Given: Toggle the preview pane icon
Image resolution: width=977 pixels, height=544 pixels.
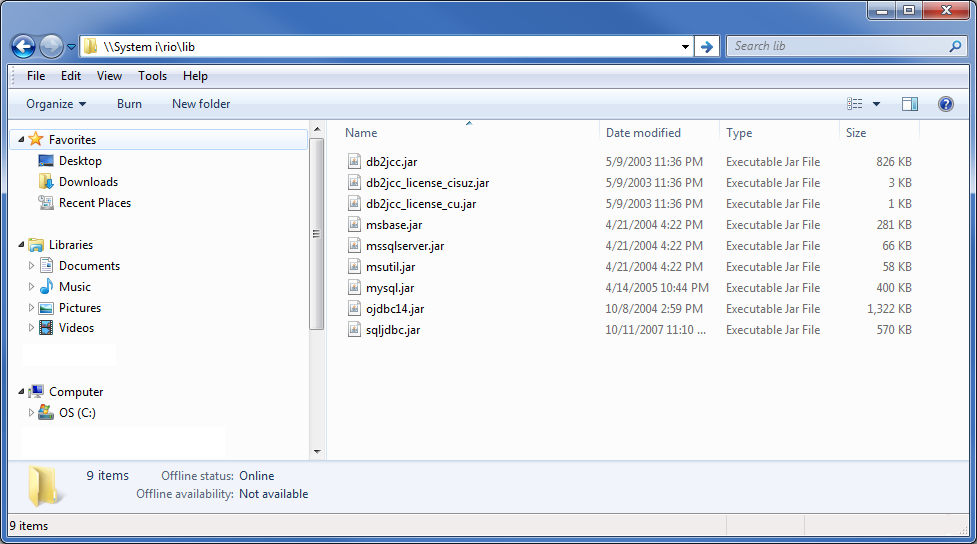Looking at the screenshot, I should [909, 104].
